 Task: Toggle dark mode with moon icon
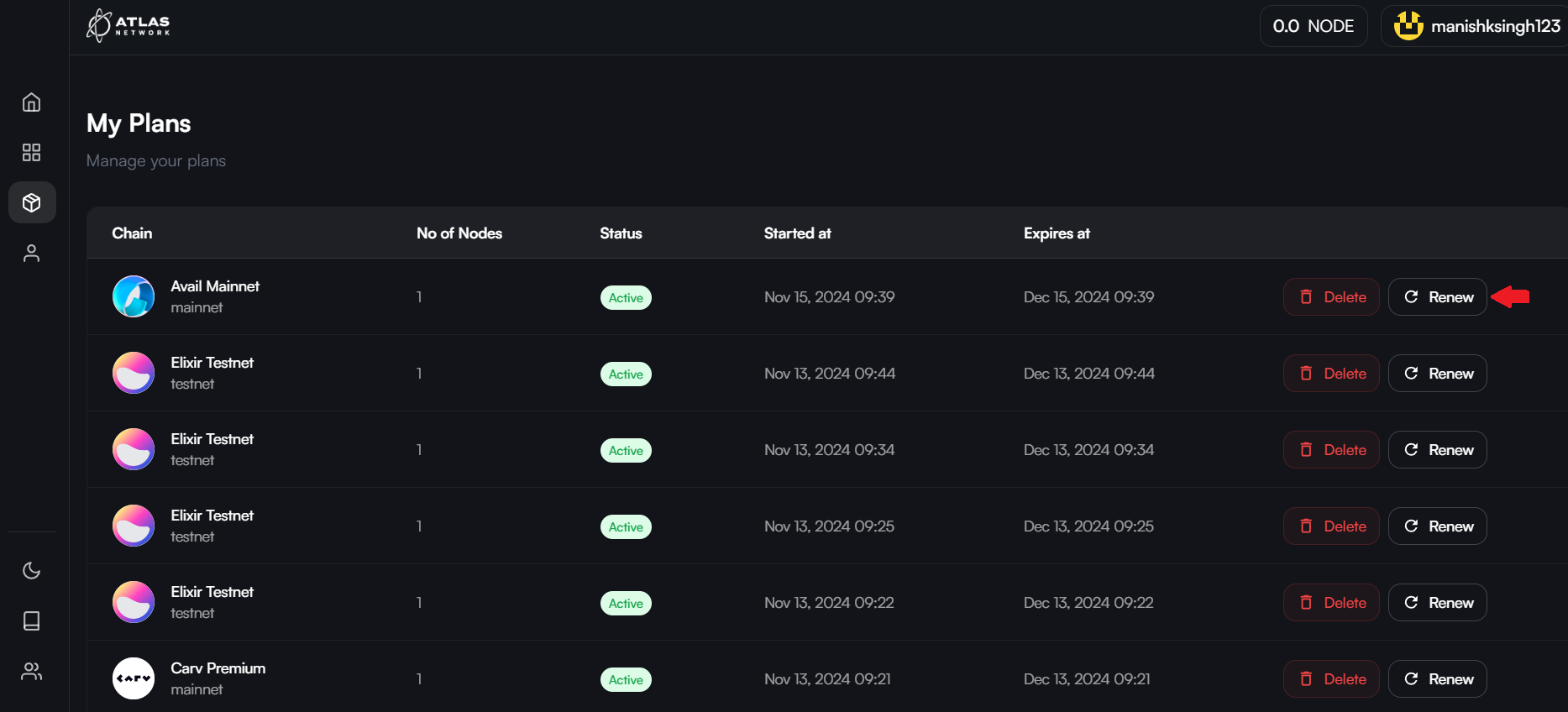31,571
